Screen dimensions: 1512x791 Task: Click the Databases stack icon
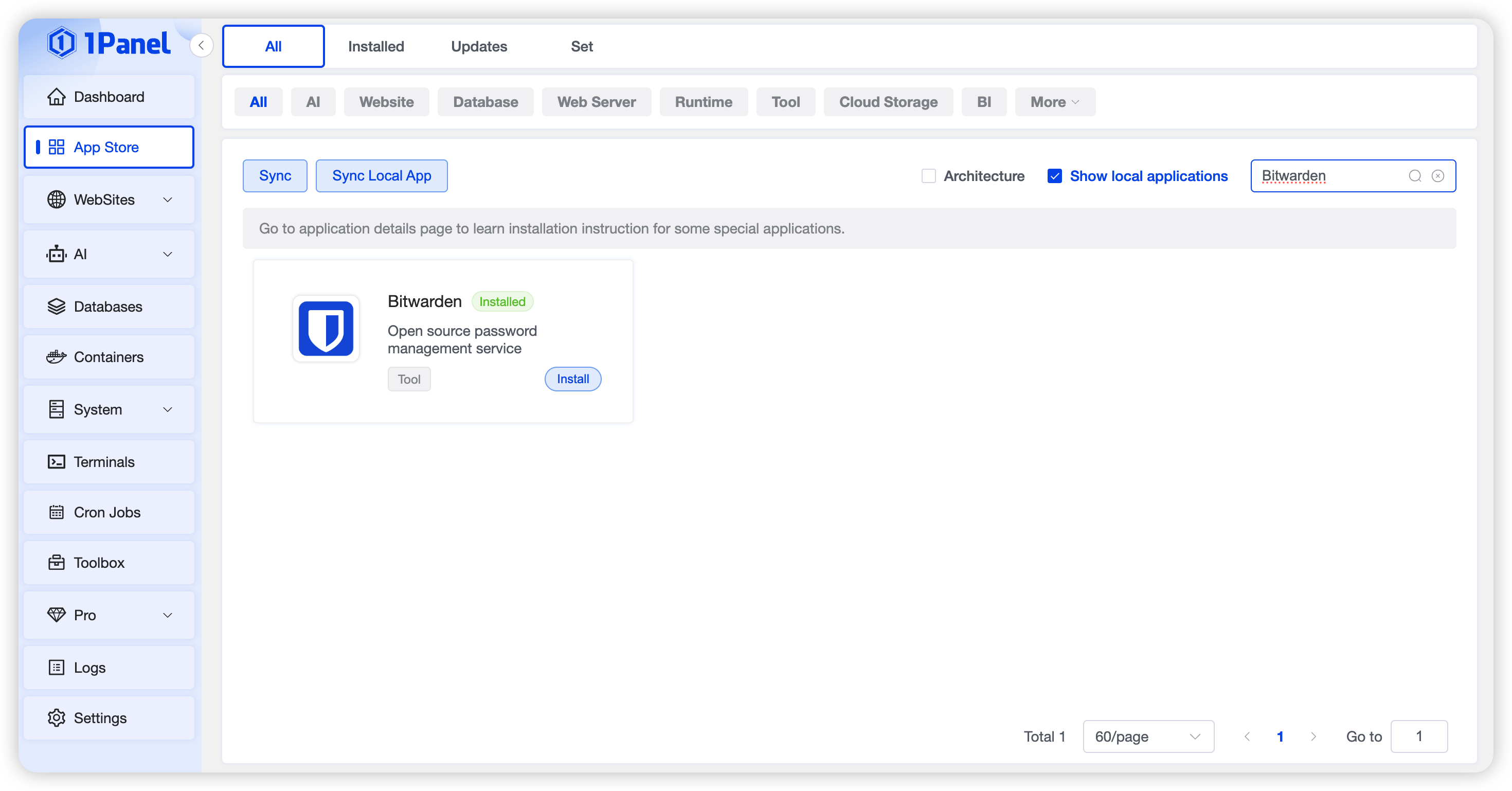57,307
